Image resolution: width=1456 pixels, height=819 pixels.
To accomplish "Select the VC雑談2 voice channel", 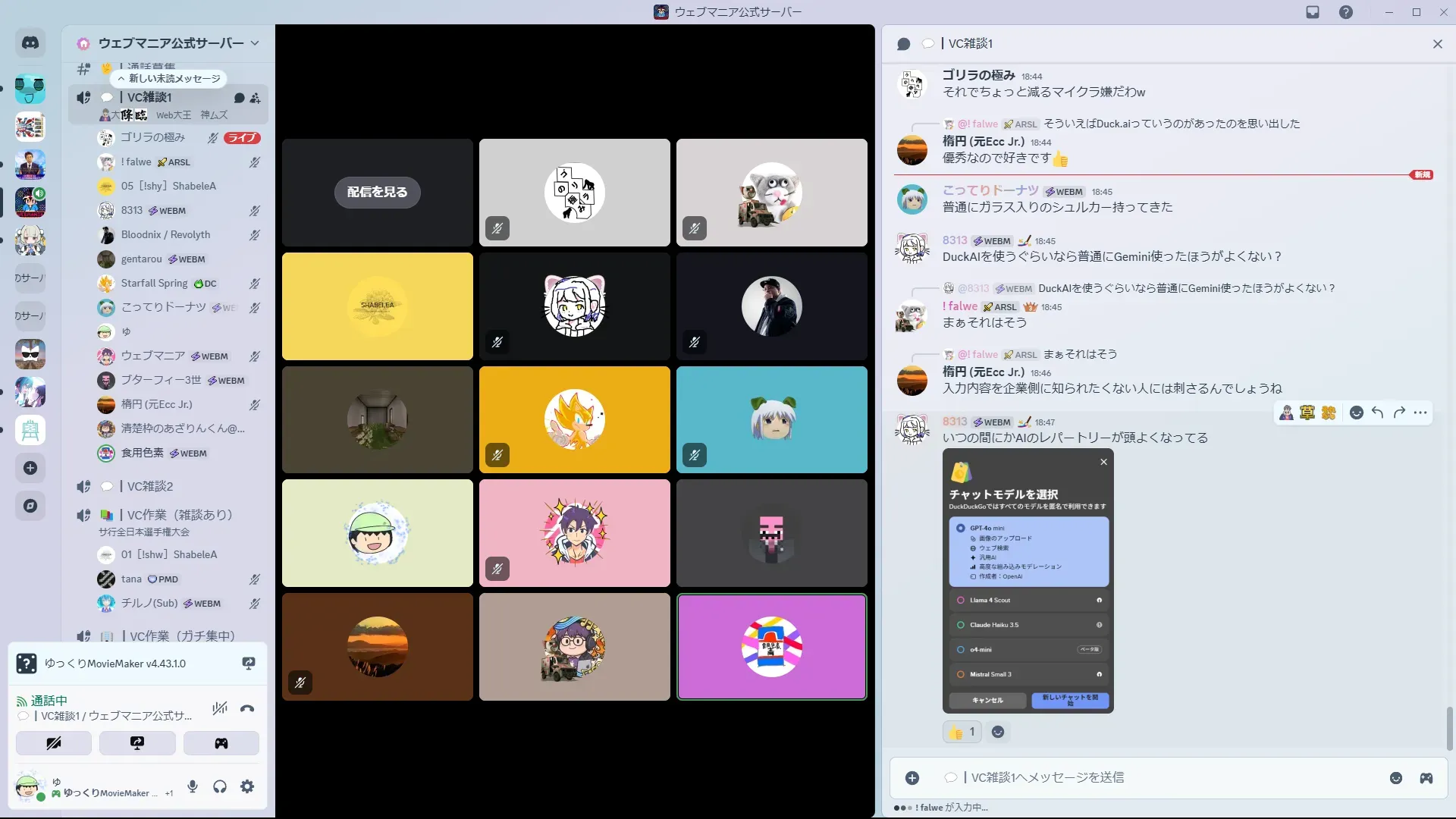I will pyautogui.click(x=150, y=486).
